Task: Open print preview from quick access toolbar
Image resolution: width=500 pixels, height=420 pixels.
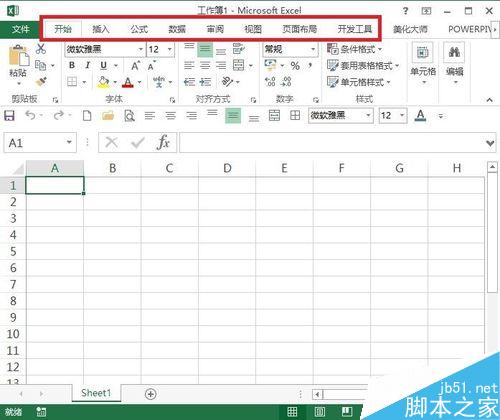Action: [129, 116]
